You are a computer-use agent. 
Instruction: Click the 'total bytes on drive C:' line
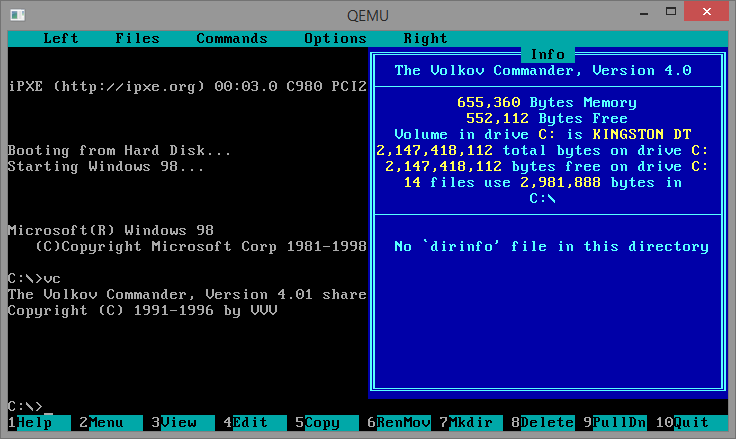click(542, 150)
